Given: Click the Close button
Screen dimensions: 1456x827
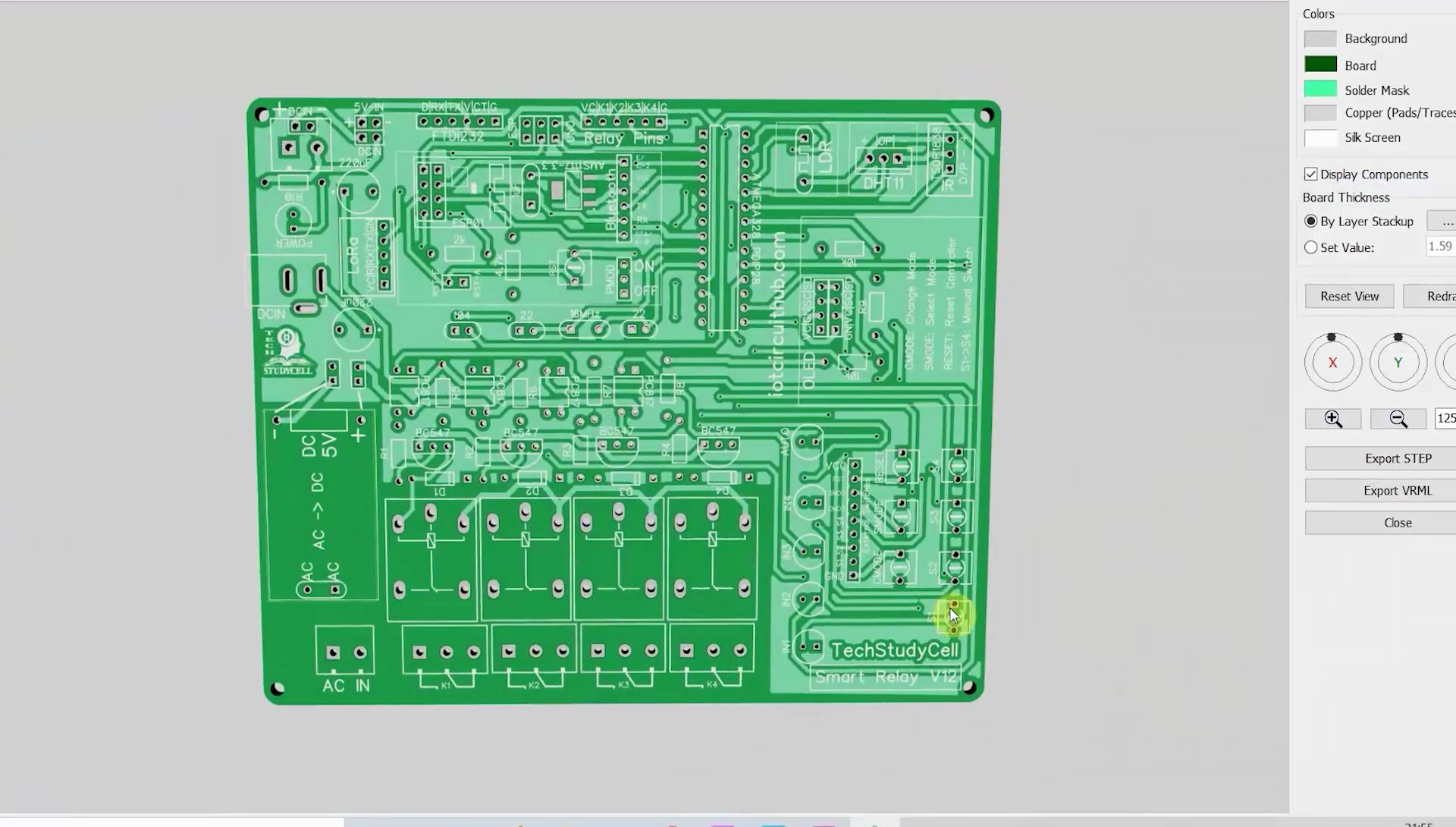Looking at the screenshot, I should (1397, 522).
